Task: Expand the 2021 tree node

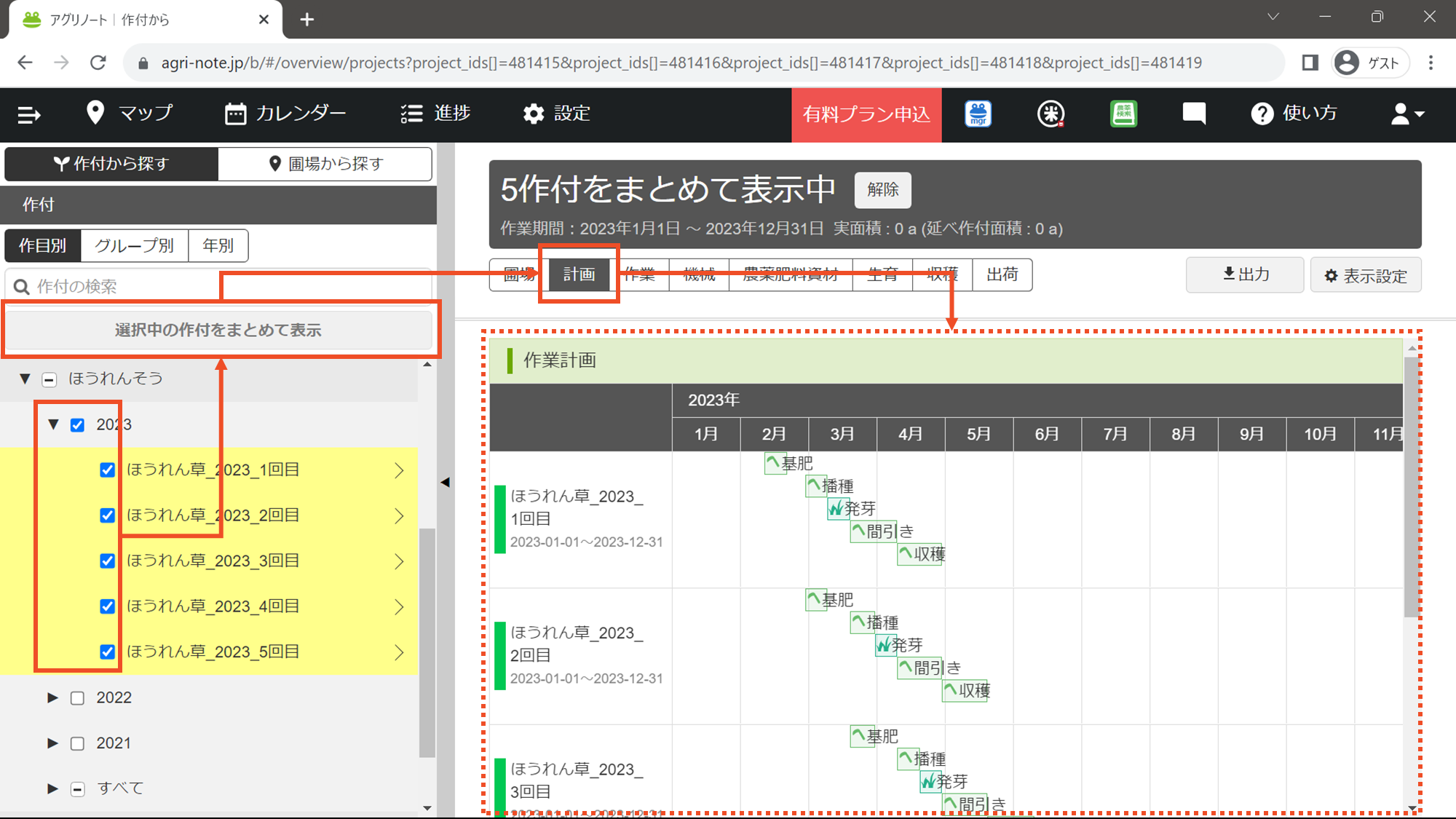Action: 52,743
